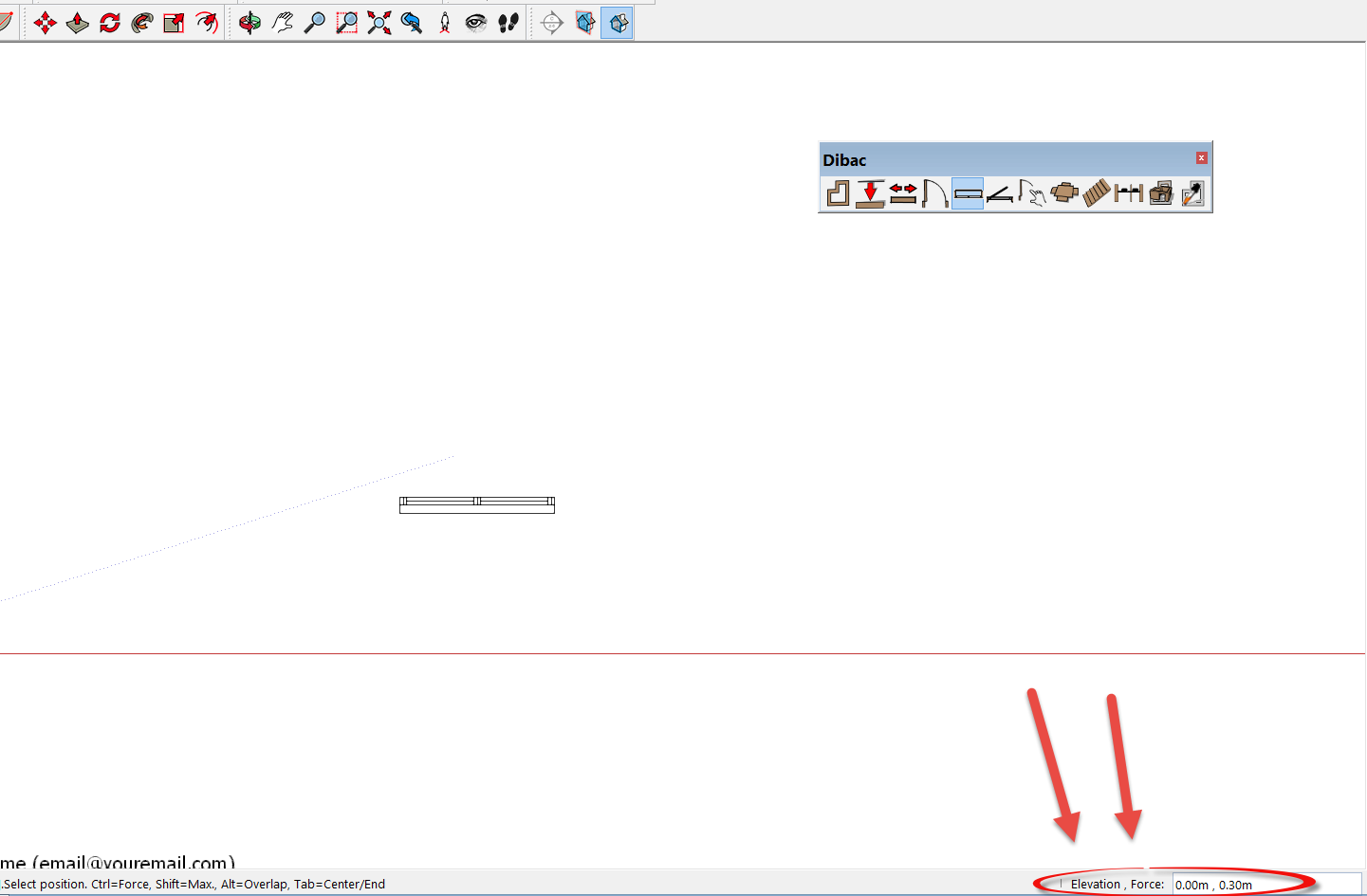Zoom to extents of the model
Screen dimensions: 1367x896
coord(379,23)
